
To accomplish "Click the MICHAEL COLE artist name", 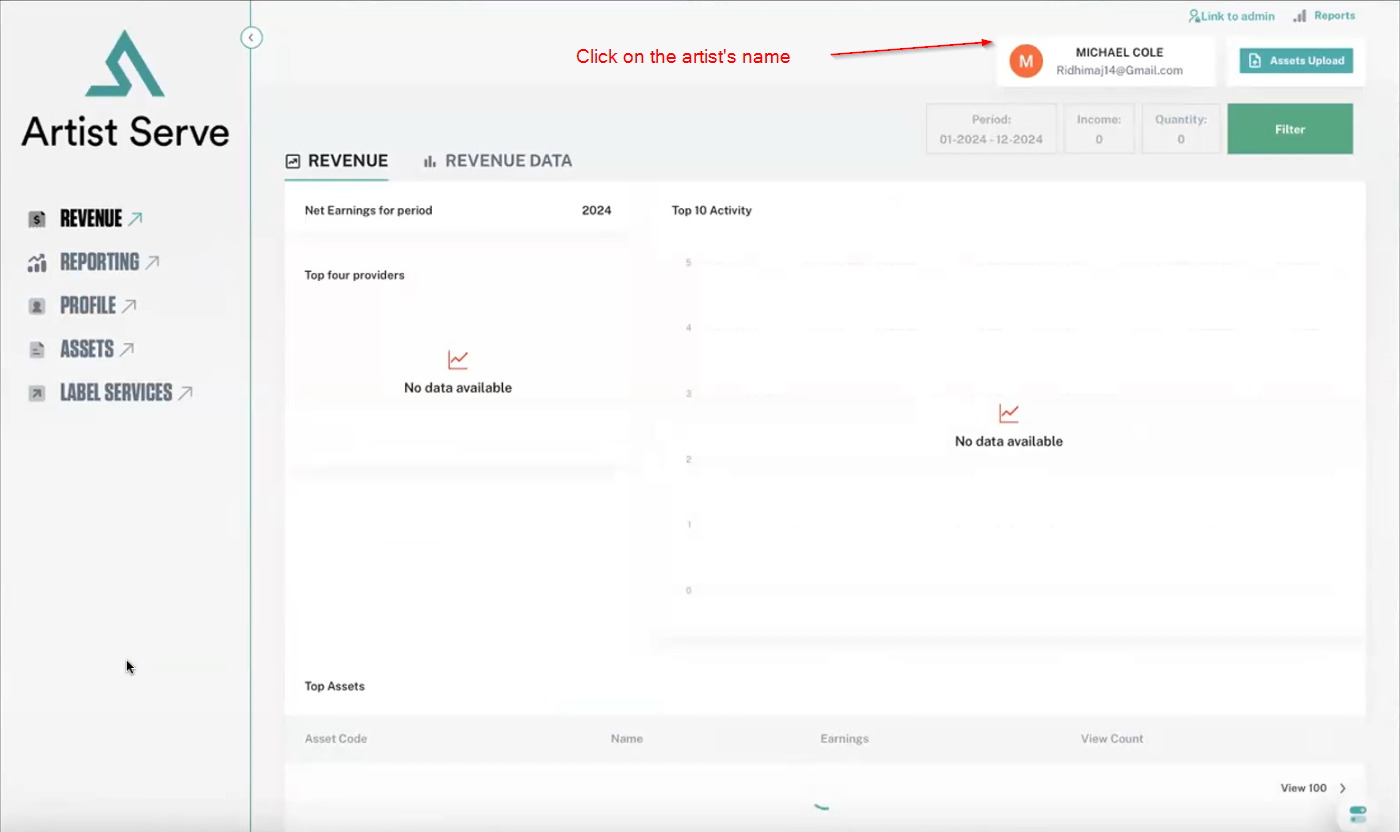I will (1119, 52).
